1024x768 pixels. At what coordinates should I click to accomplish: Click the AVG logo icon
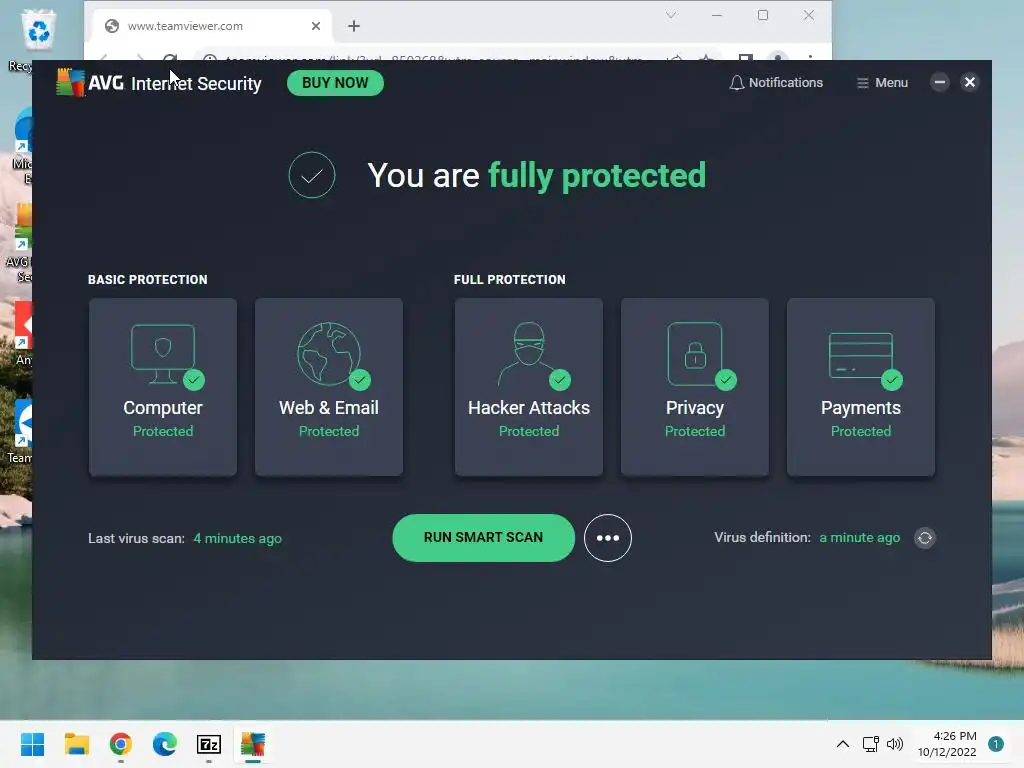point(71,82)
